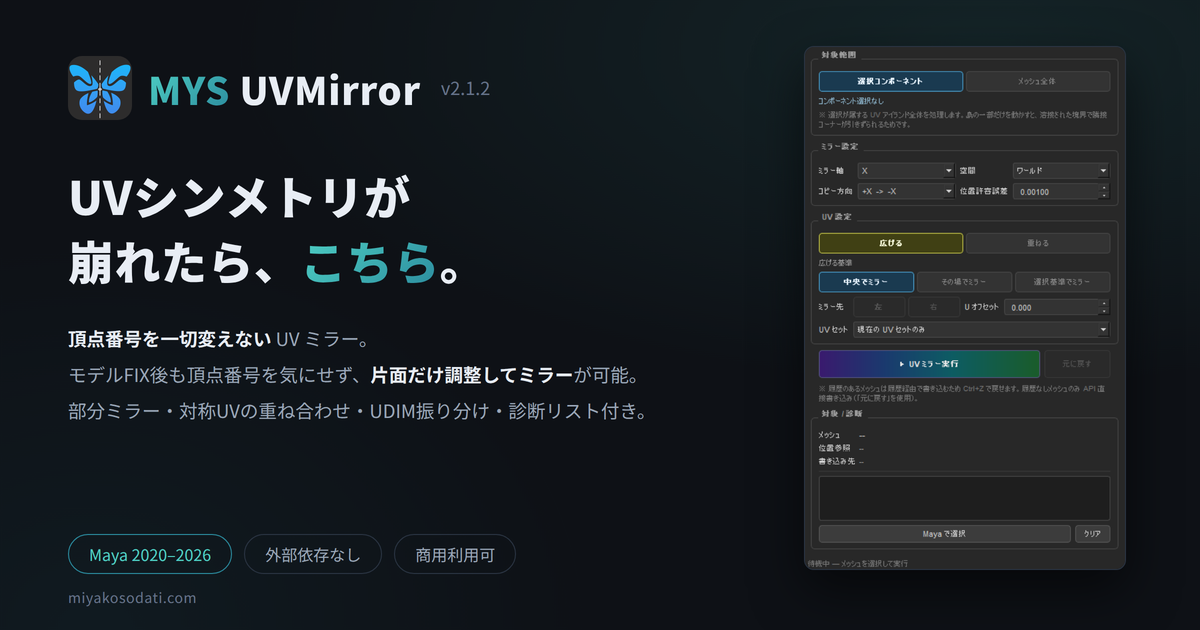This screenshot has height=630, width=1200.
Task: Run the UV ミラー実行 button
Action: pyautogui.click(x=929, y=363)
